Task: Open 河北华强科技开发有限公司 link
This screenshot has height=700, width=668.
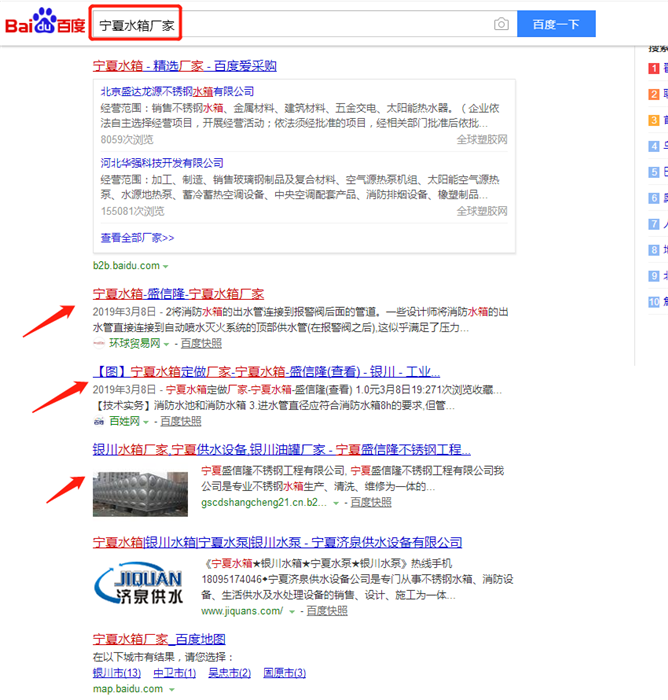Action: [162, 163]
